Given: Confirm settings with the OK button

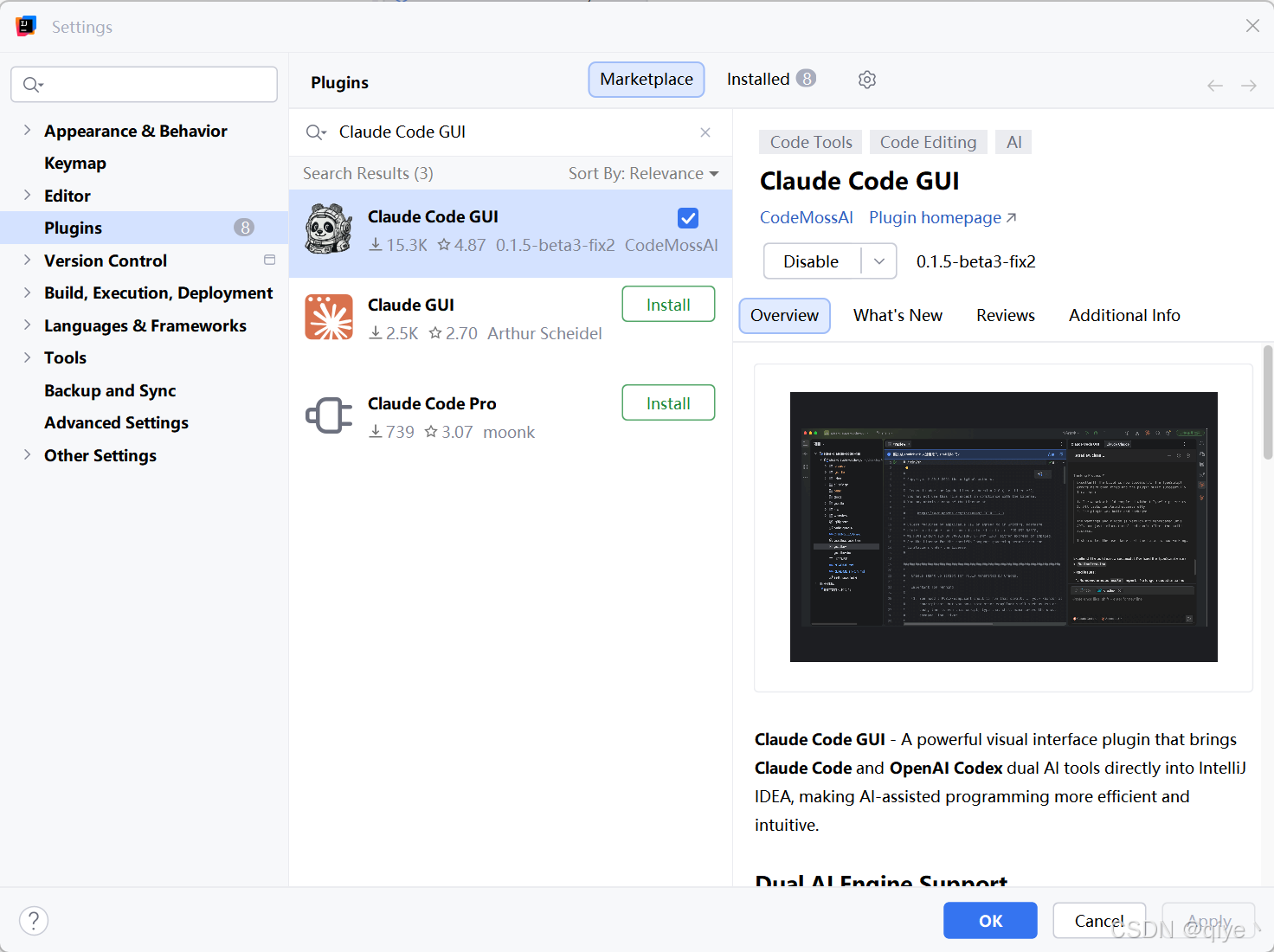Looking at the screenshot, I should [x=990, y=921].
